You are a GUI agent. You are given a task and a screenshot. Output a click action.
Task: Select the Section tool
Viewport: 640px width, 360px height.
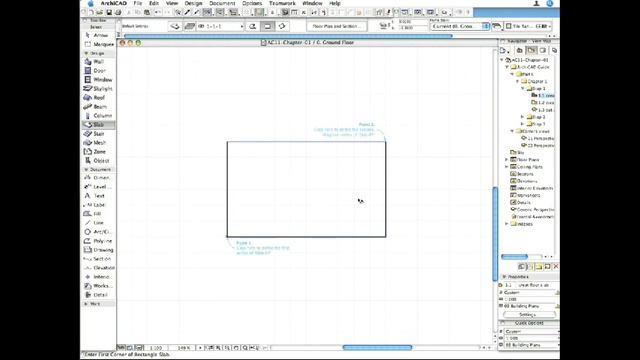pyautogui.click(x=98, y=259)
